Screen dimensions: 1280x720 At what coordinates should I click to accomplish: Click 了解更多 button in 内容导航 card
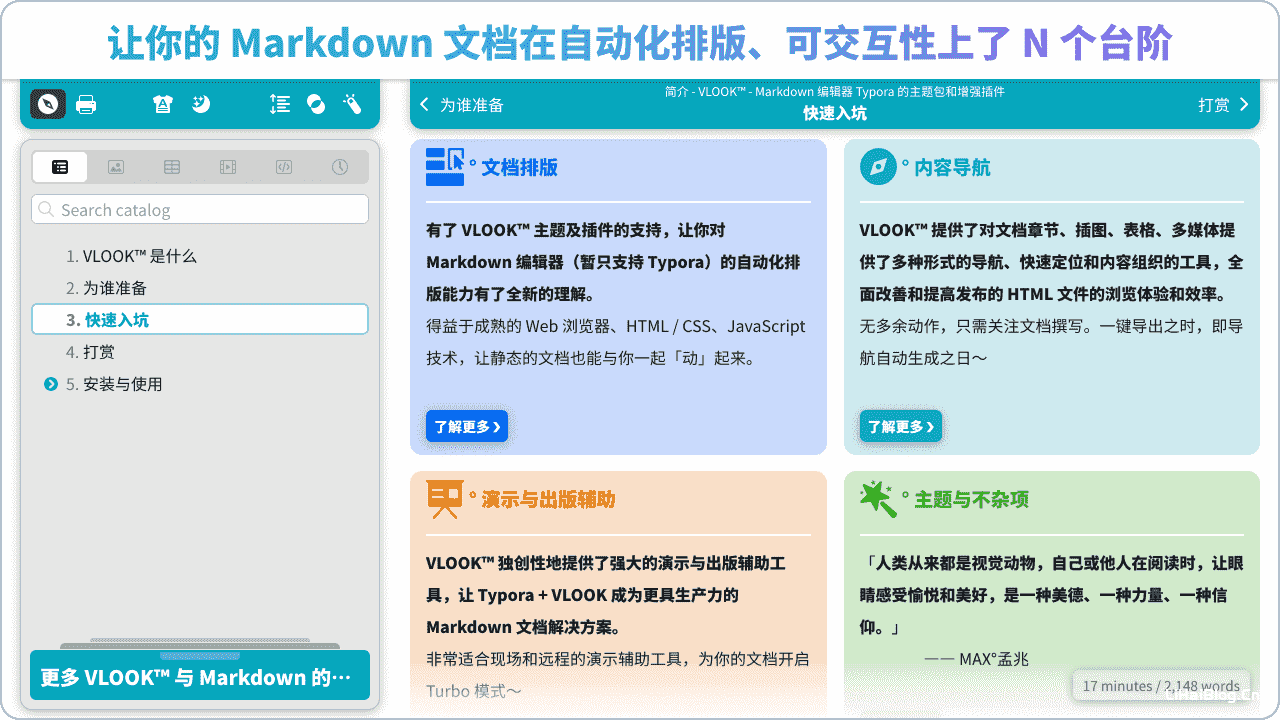(x=900, y=426)
